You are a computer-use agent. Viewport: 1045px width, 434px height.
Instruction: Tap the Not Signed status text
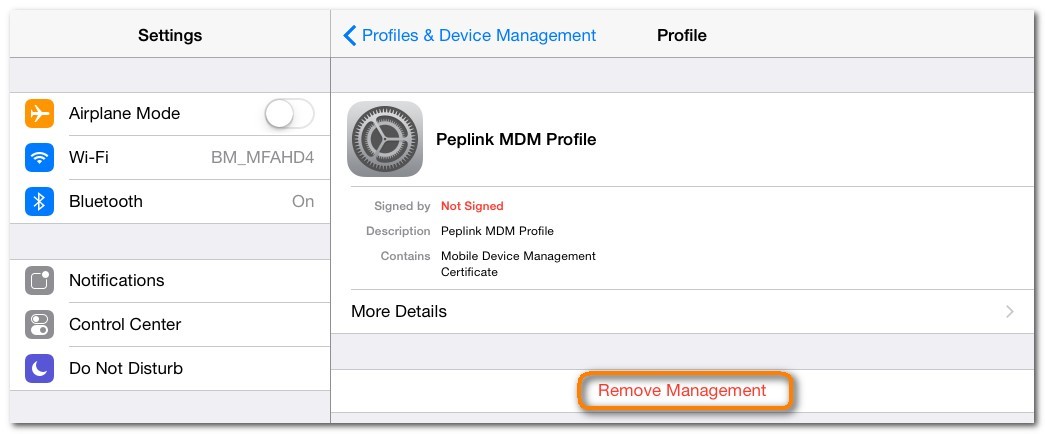click(472, 206)
